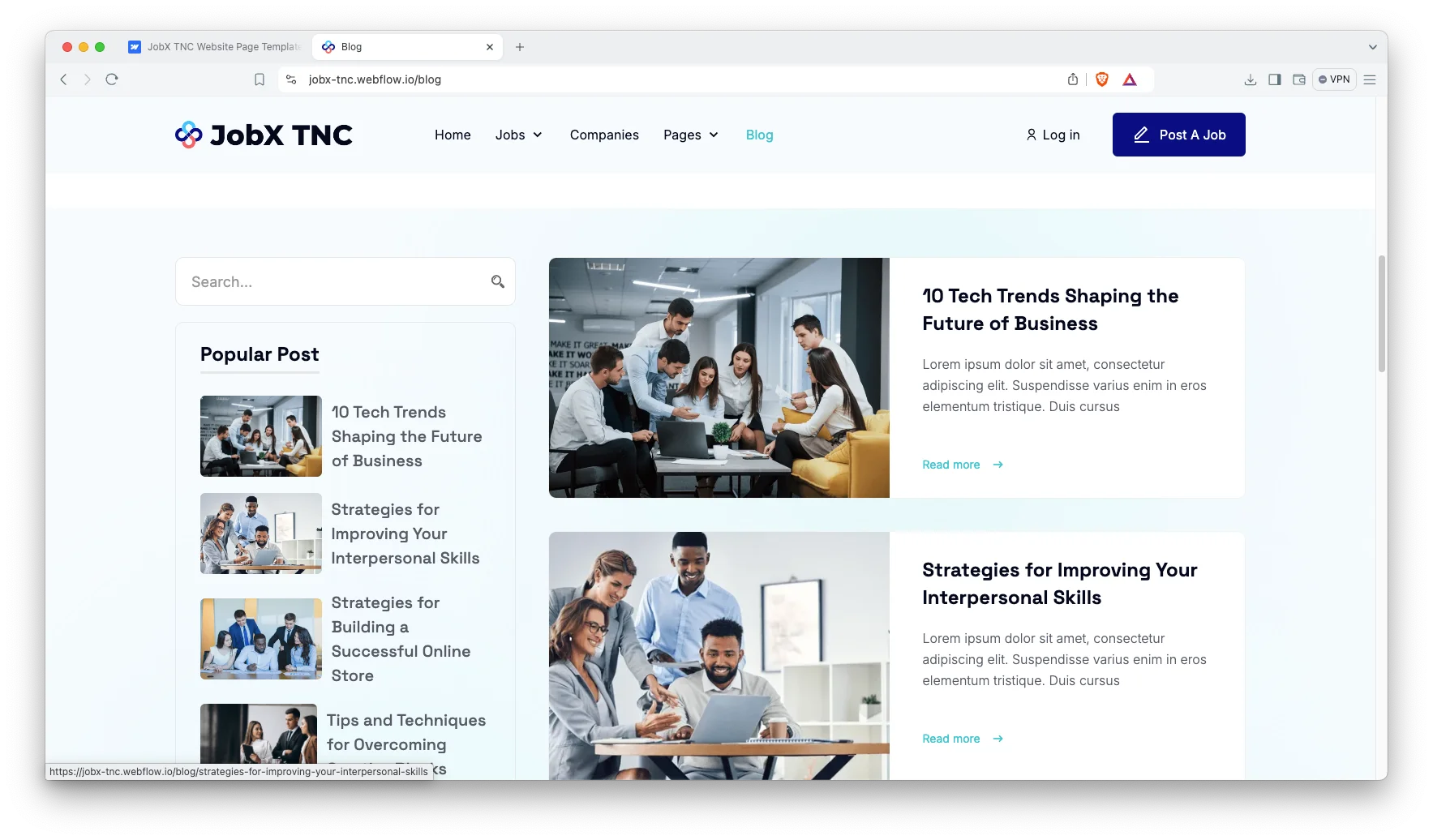
Task: Toggle the VPN button
Action: point(1334,79)
